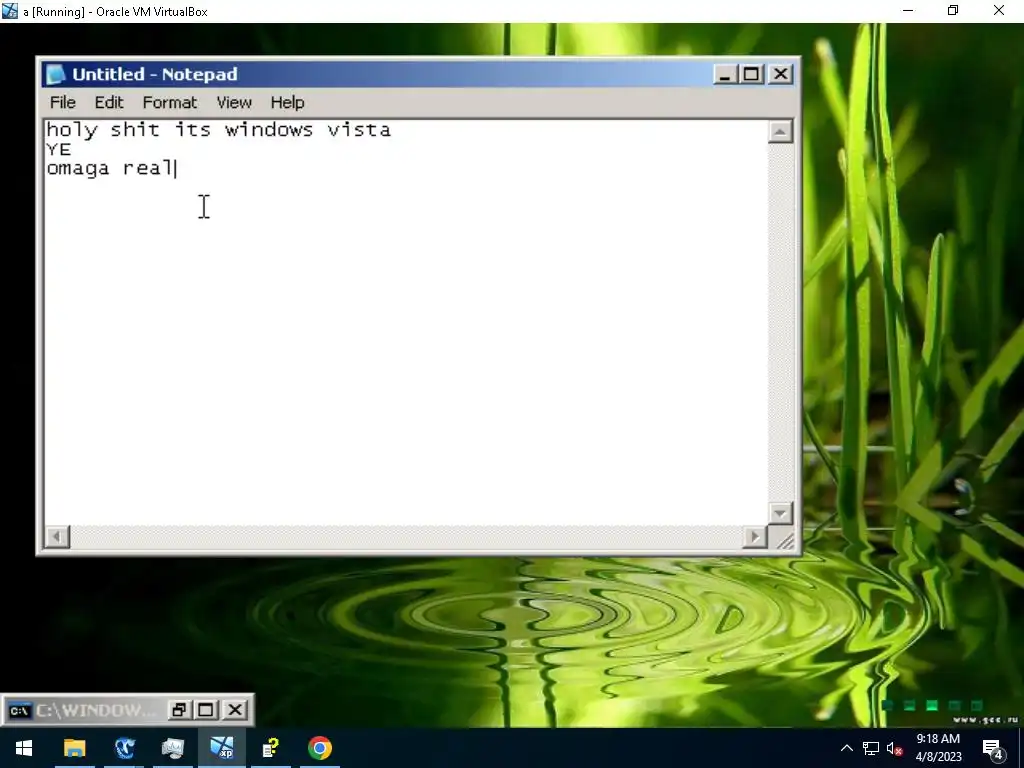Open the View menu in Notepad

(234, 103)
